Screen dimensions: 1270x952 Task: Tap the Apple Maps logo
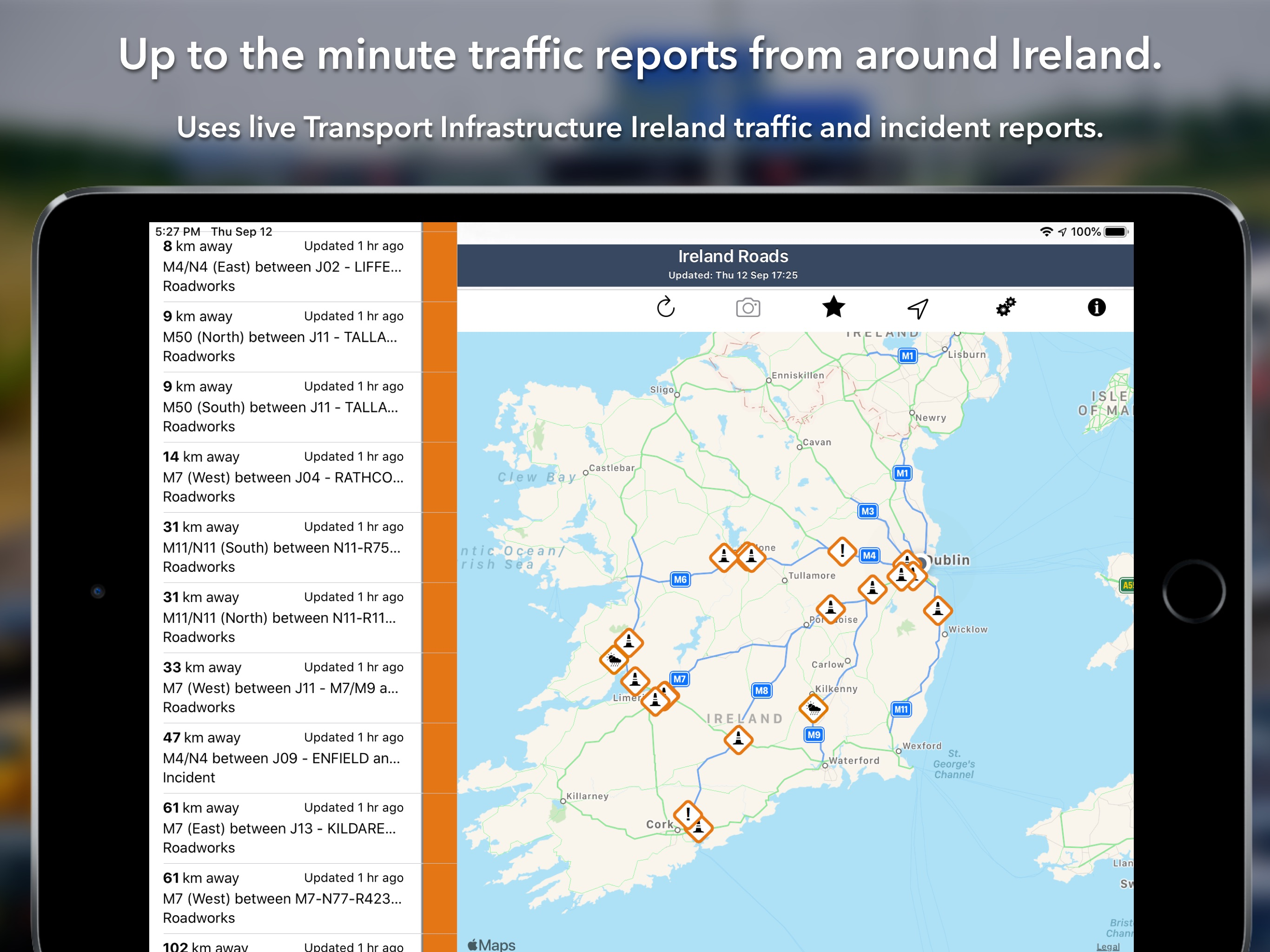point(491,945)
